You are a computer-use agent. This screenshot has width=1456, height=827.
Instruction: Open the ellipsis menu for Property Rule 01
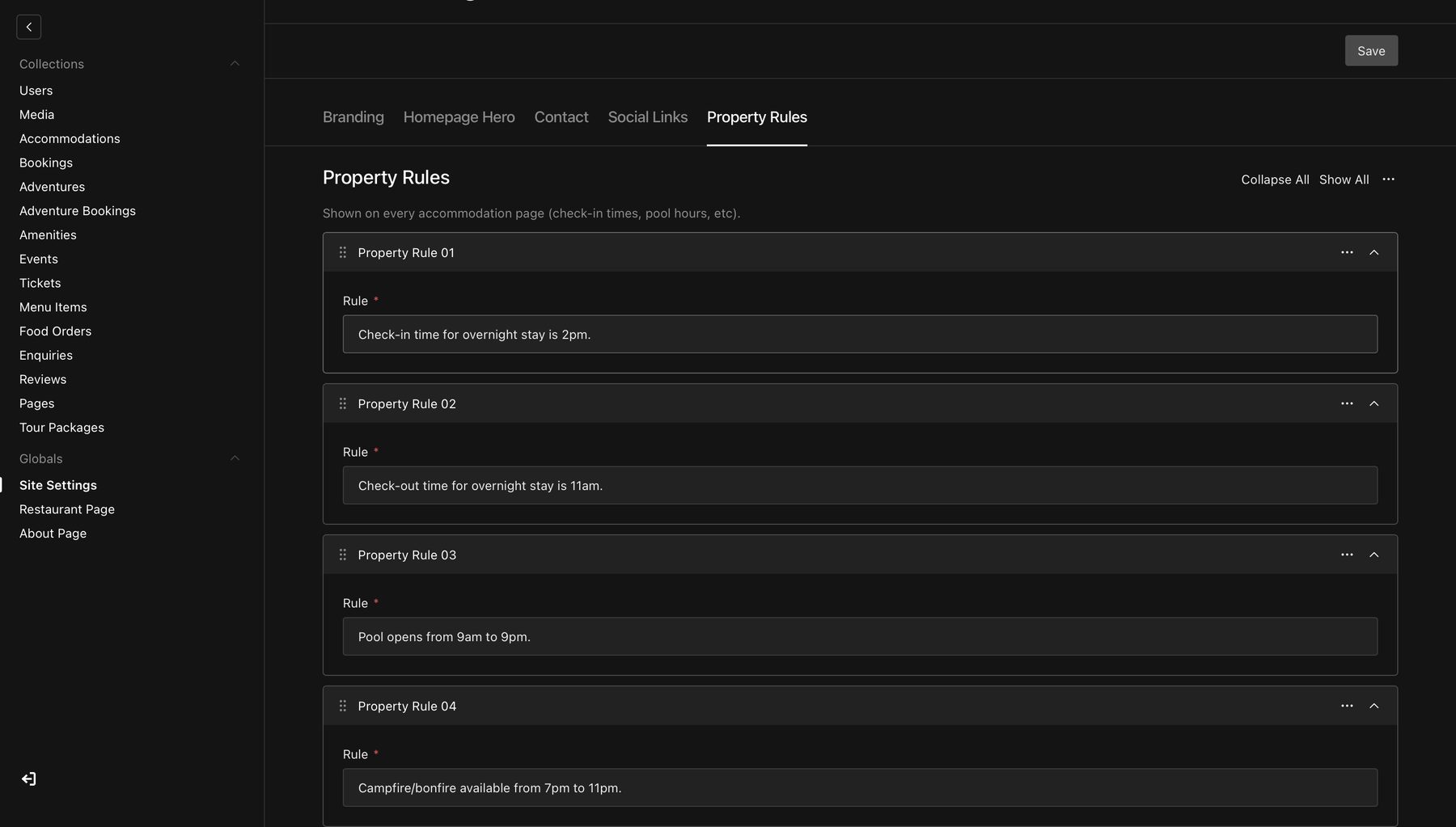(x=1347, y=252)
